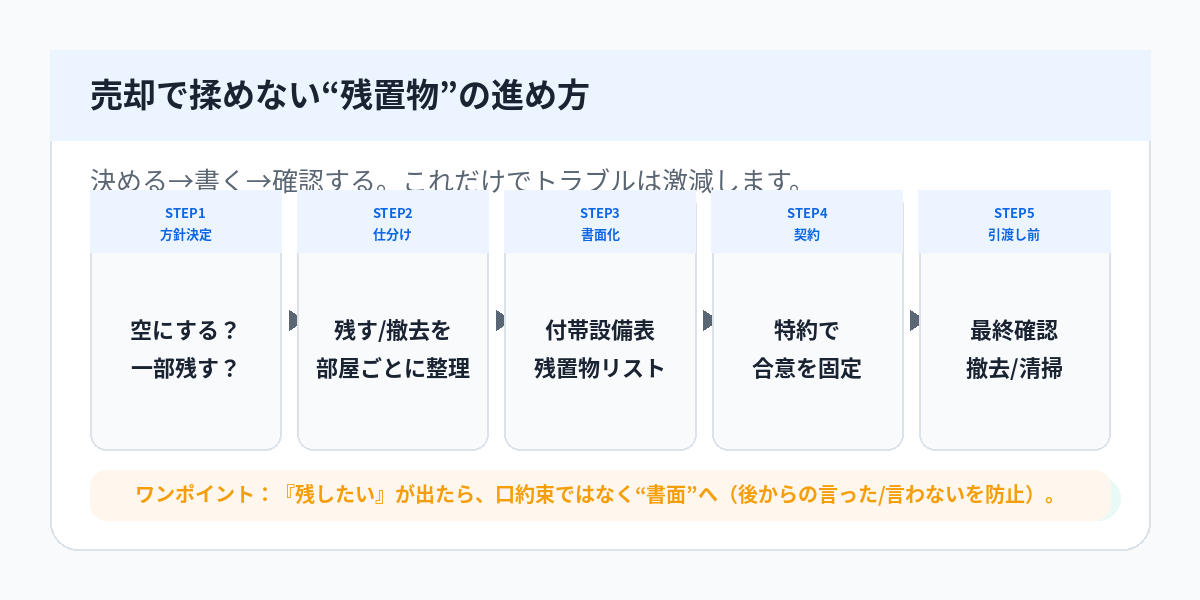
Task: Open the STEP3 書面化 header
Action: tap(600, 224)
